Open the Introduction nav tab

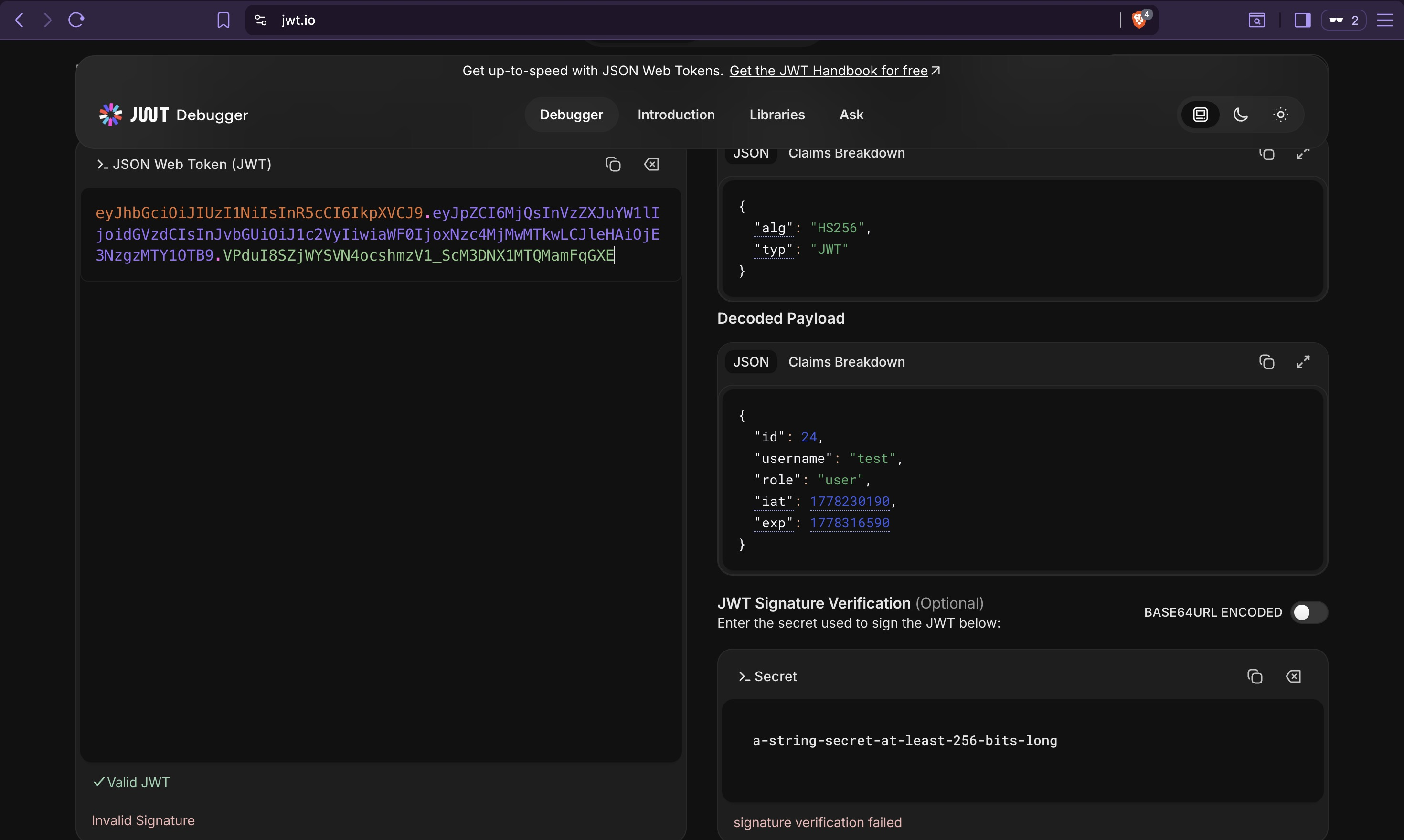(676, 115)
